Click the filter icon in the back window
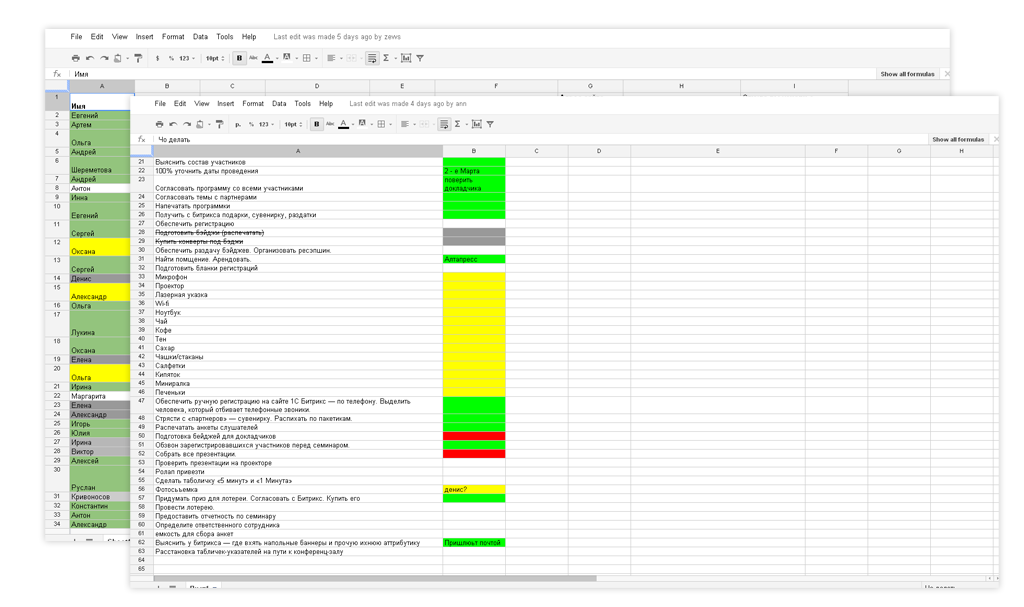 pos(420,58)
